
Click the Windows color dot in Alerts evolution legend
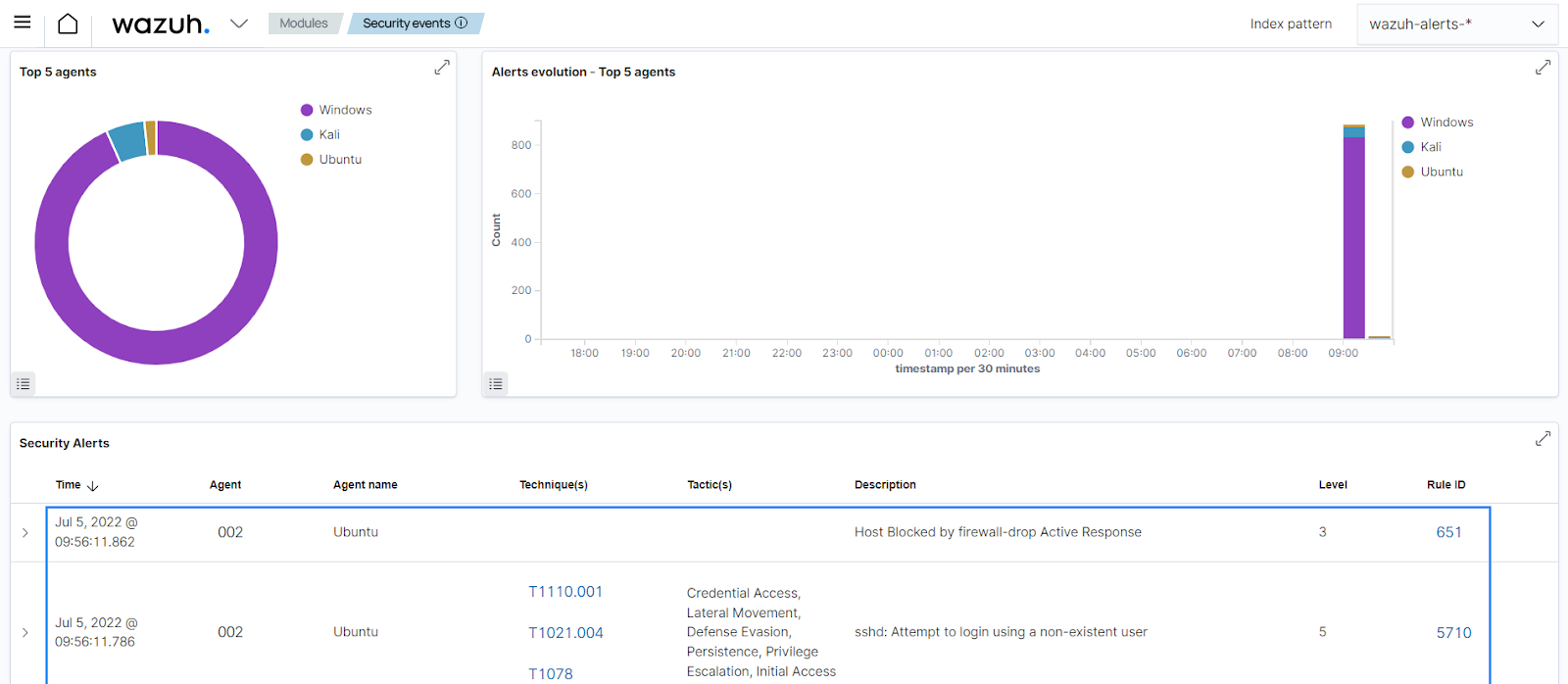coord(1408,122)
